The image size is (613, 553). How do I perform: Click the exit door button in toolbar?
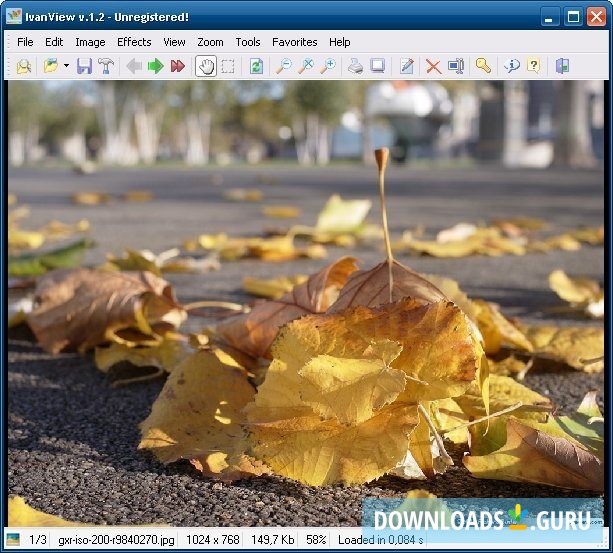562,66
